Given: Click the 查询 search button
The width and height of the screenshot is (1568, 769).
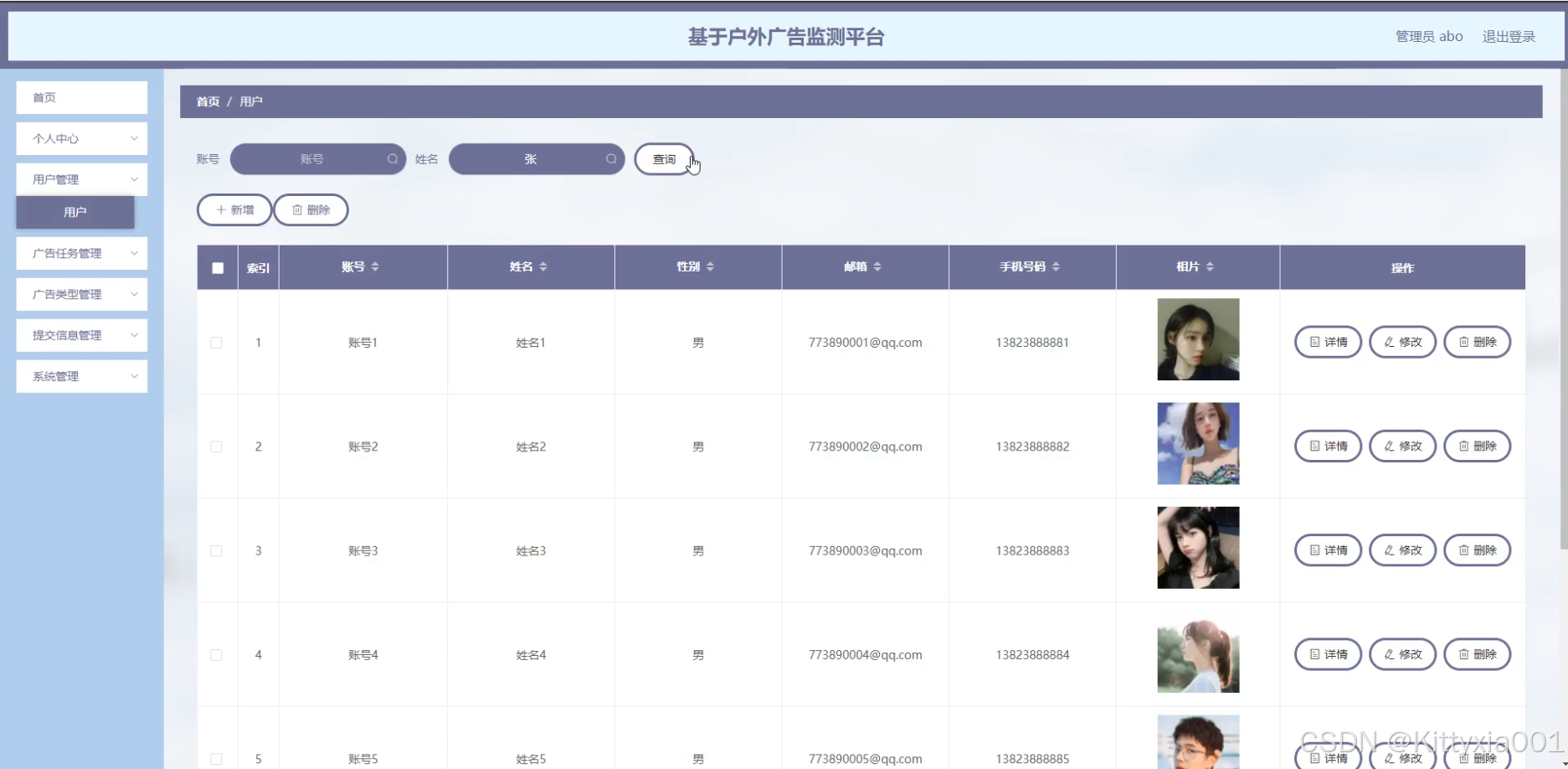Looking at the screenshot, I should pos(664,158).
